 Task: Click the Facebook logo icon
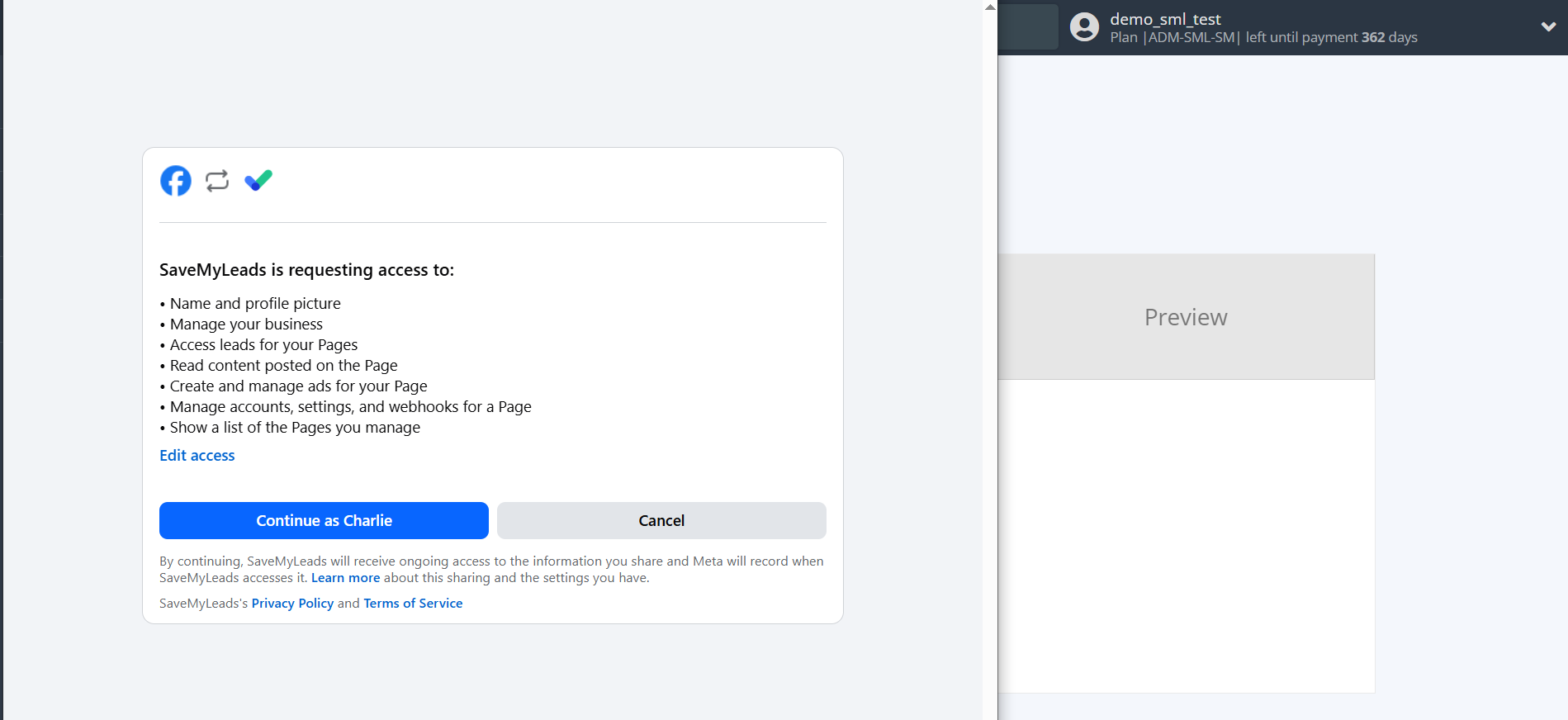click(x=175, y=181)
